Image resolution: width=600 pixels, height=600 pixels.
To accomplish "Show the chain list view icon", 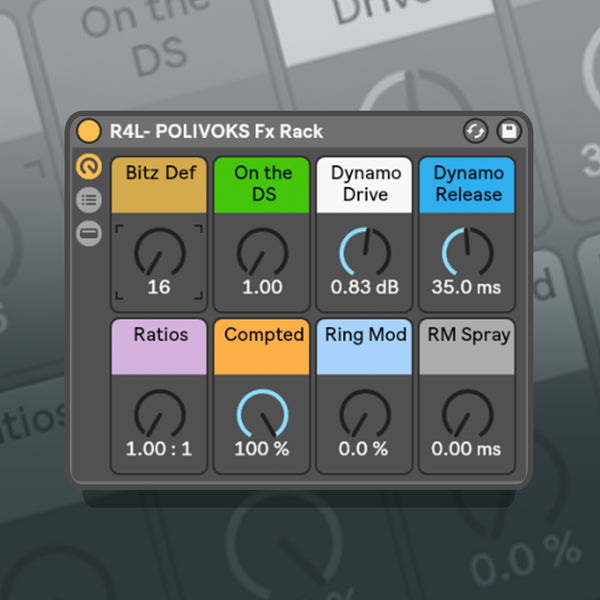I will pos(89,200).
